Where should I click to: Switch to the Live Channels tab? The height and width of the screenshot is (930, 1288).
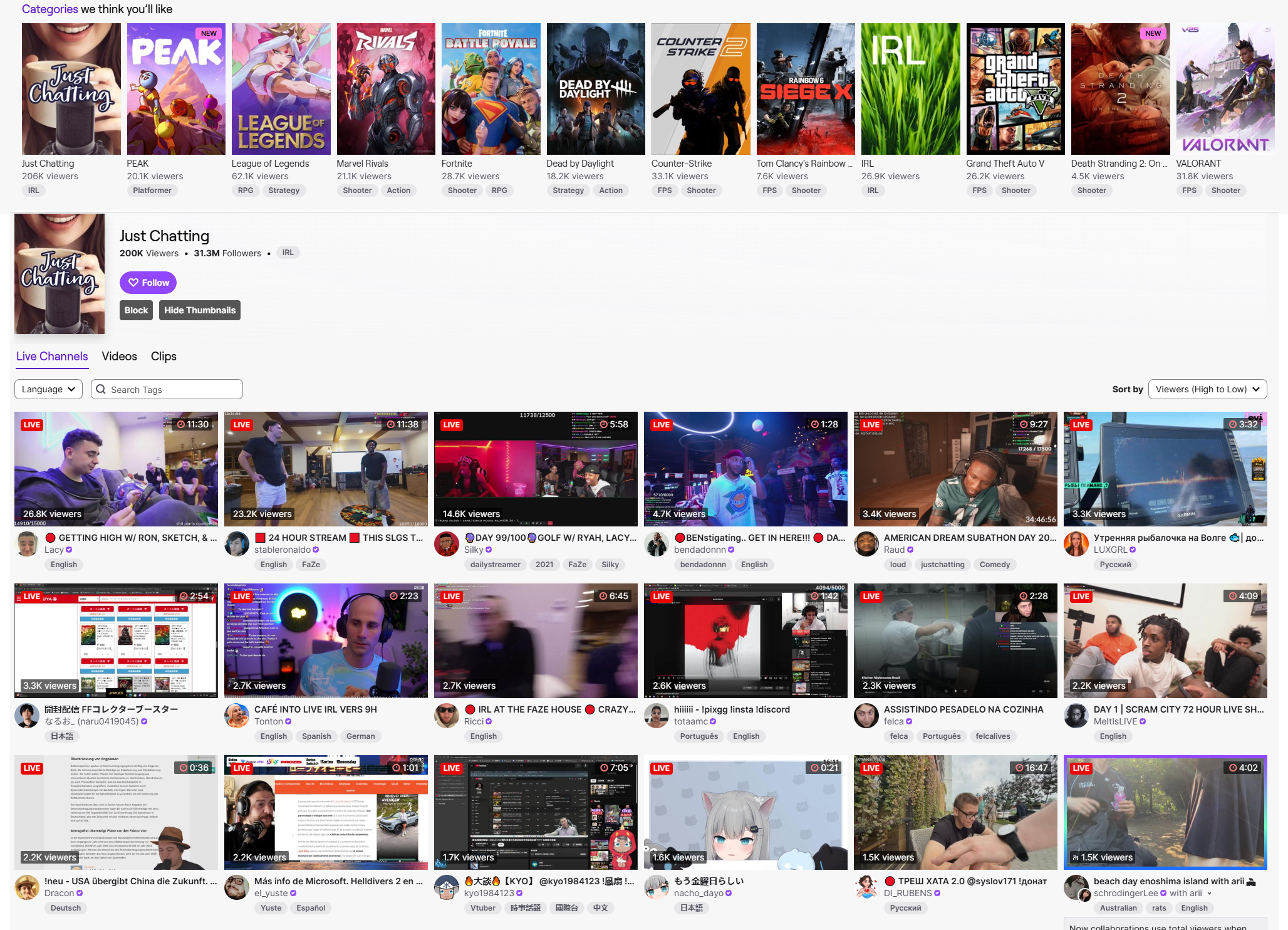52,356
